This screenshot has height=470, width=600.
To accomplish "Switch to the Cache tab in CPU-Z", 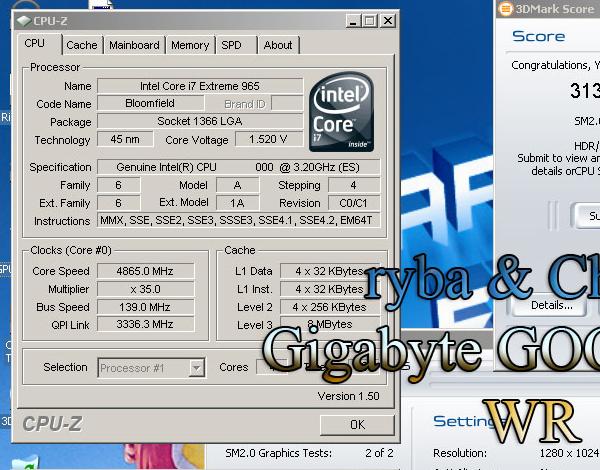I will point(82,45).
